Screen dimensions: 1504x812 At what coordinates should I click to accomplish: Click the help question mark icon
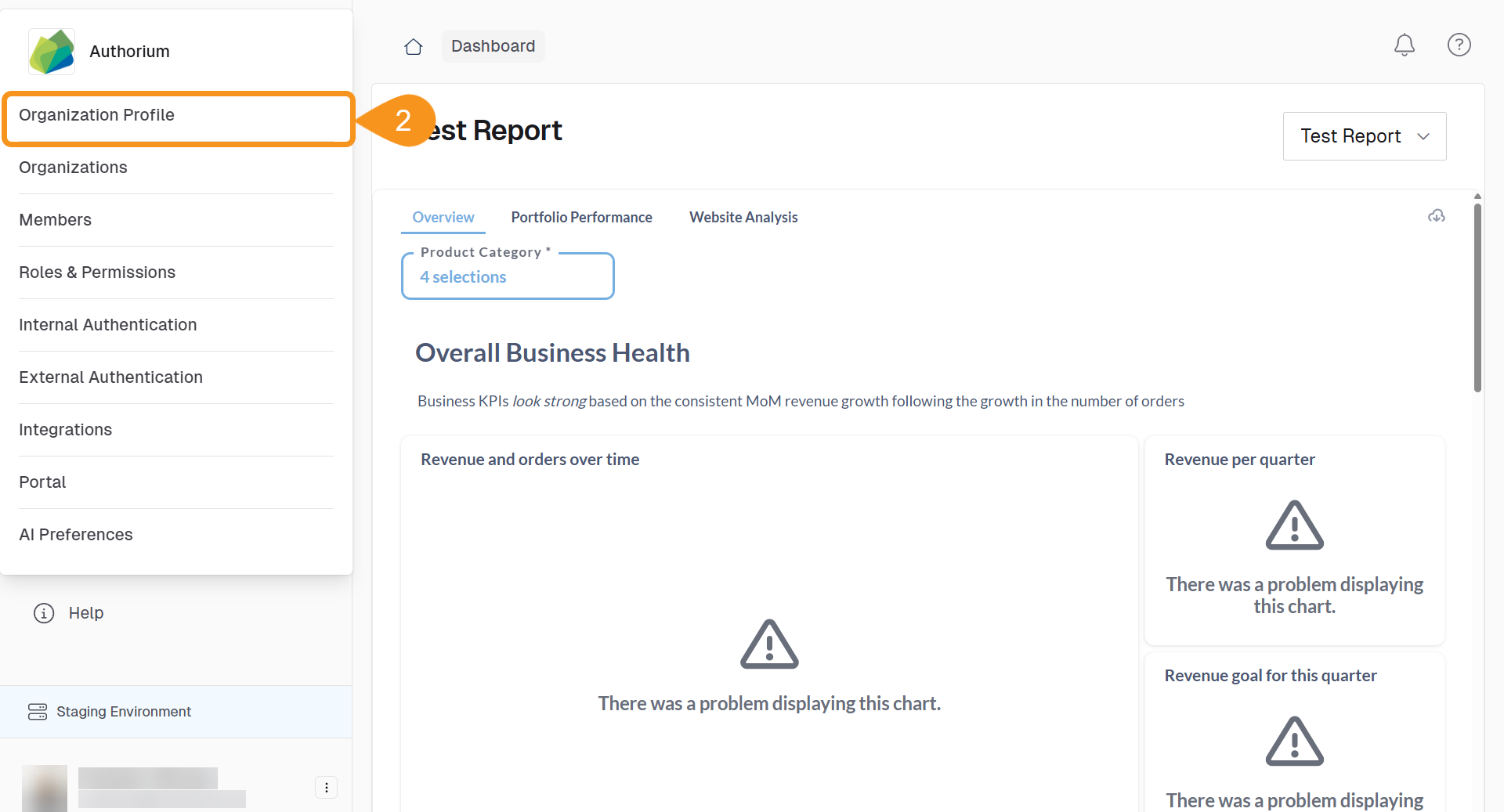(1459, 45)
